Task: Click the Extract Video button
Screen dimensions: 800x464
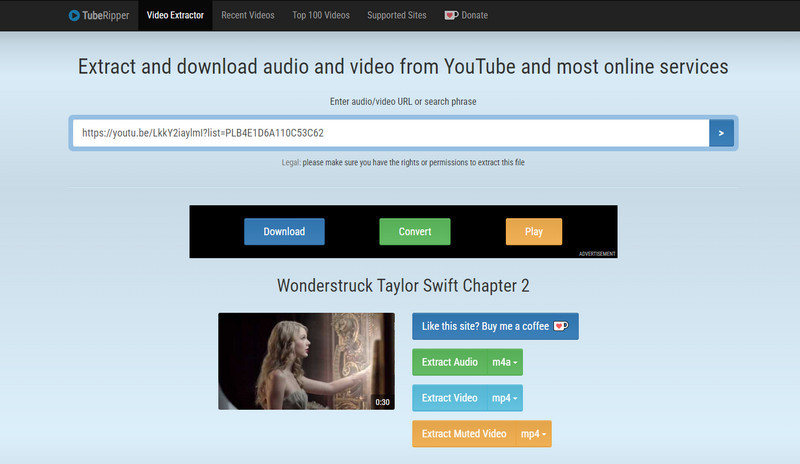Action: [449, 398]
